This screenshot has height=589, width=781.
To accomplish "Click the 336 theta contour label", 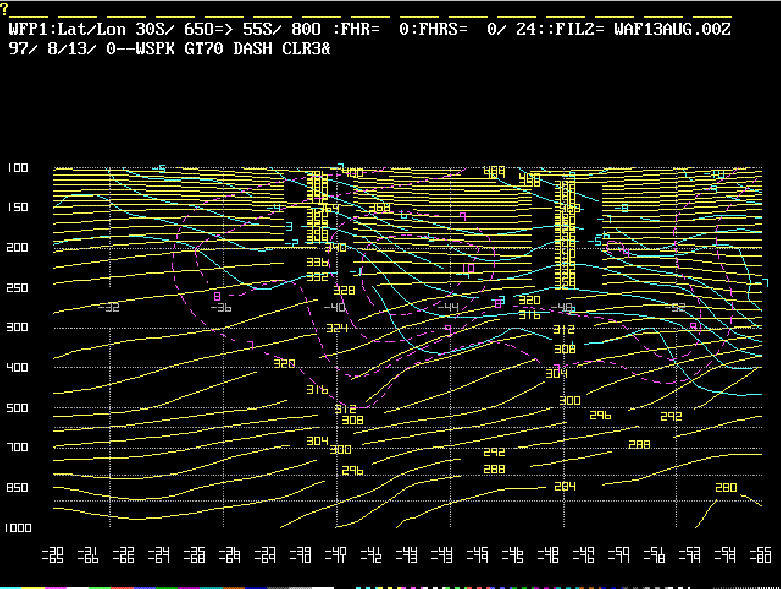I will tap(317, 262).
